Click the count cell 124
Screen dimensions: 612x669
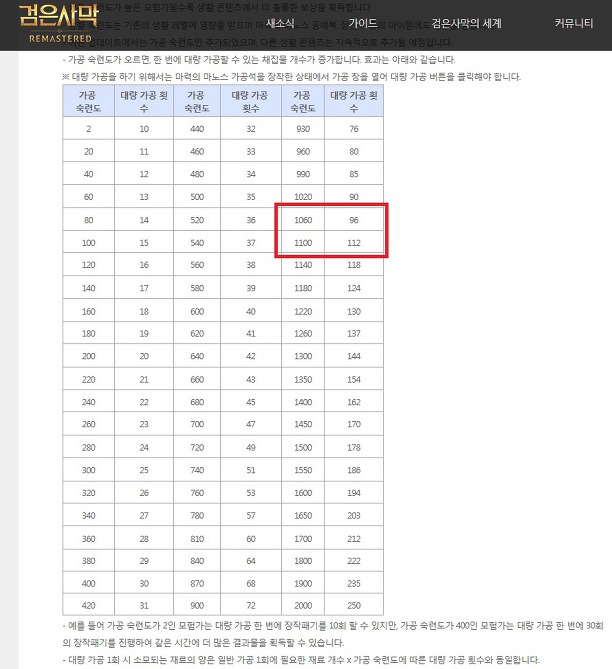(354, 288)
